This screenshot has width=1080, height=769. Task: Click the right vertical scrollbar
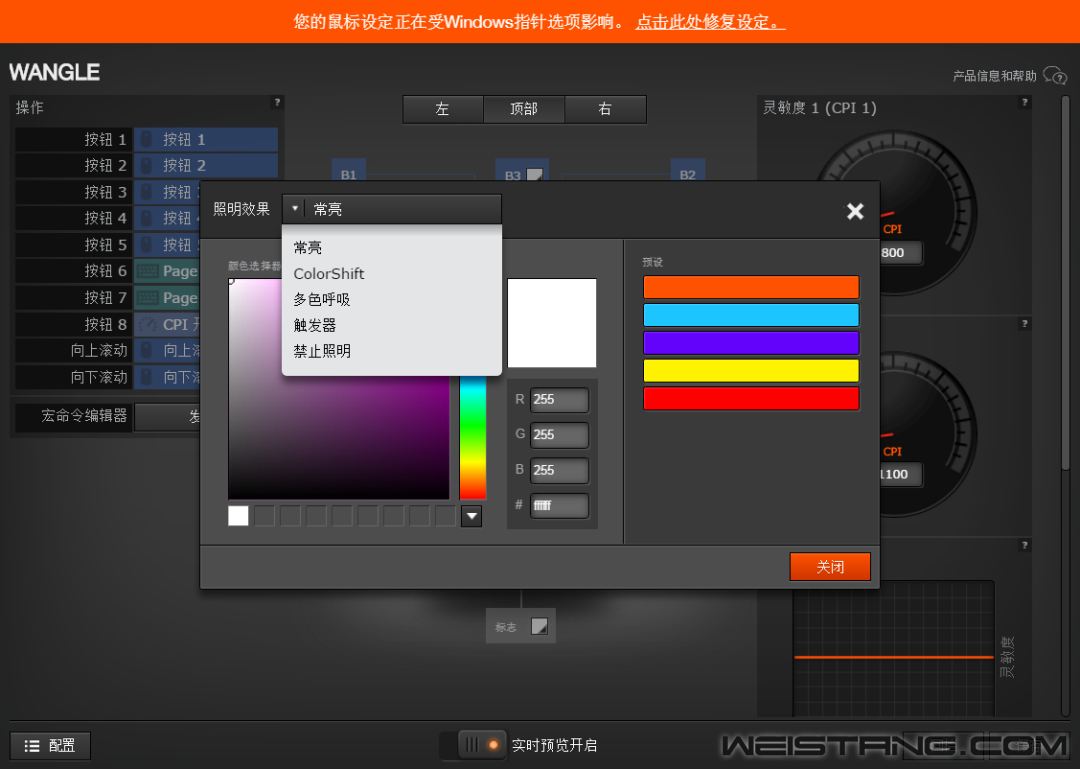pyautogui.click(x=1066, y=283)
